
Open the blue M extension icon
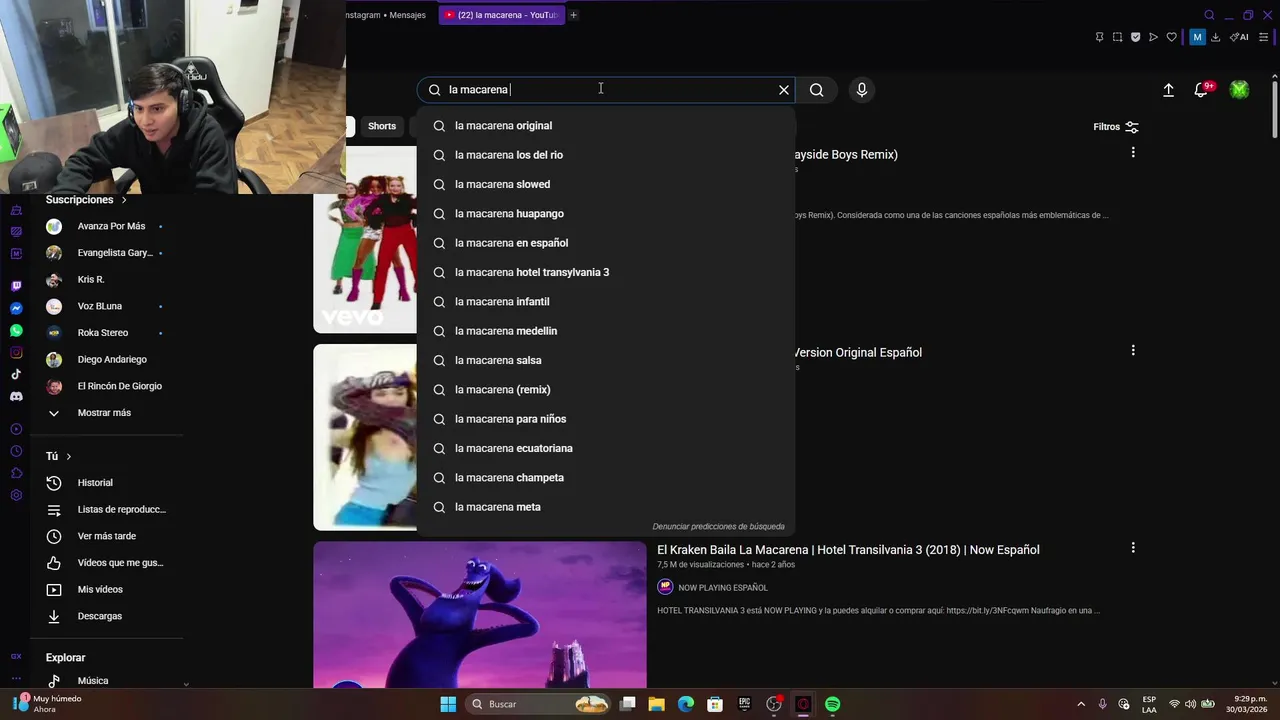coord(1197,37)
